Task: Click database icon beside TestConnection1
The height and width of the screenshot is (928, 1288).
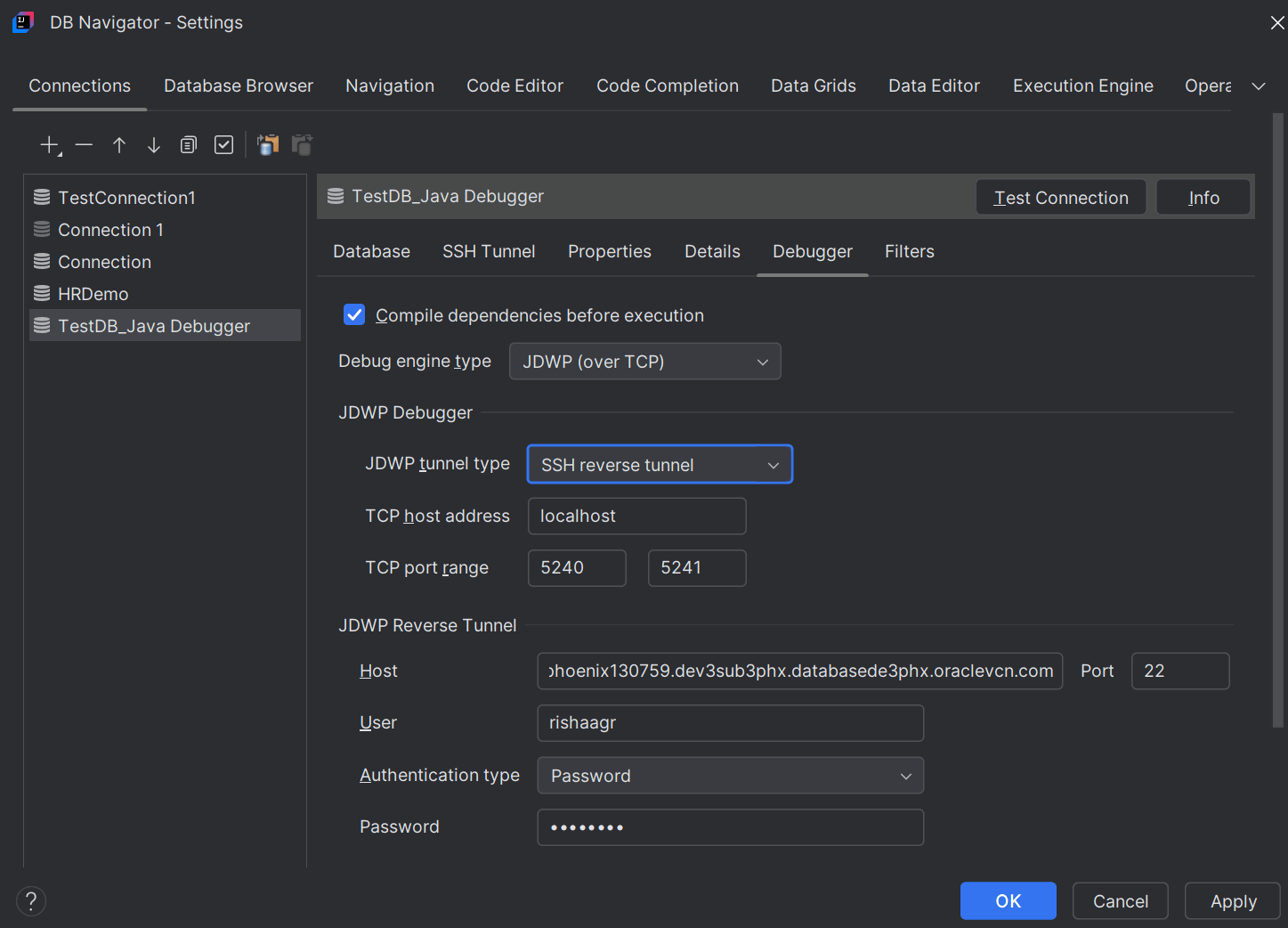Action: coord(42,198)
